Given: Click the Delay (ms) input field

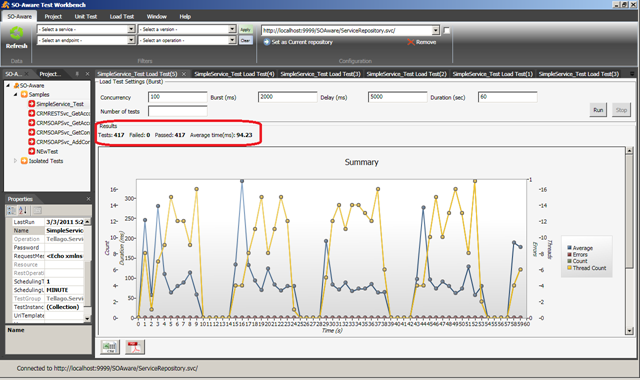Looking at the screenshot, I should point(398,97).
